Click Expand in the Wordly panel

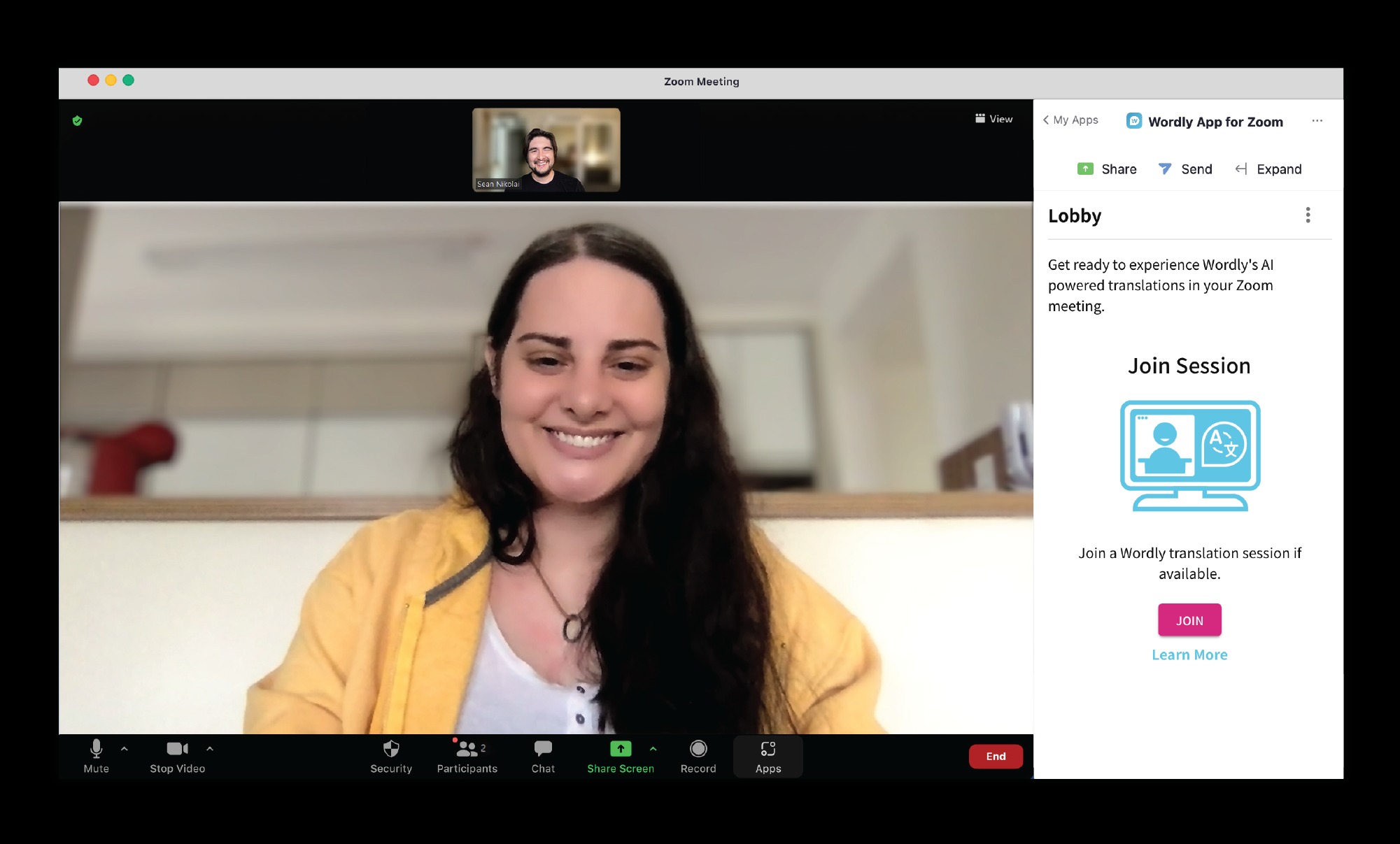[1268, 169]
